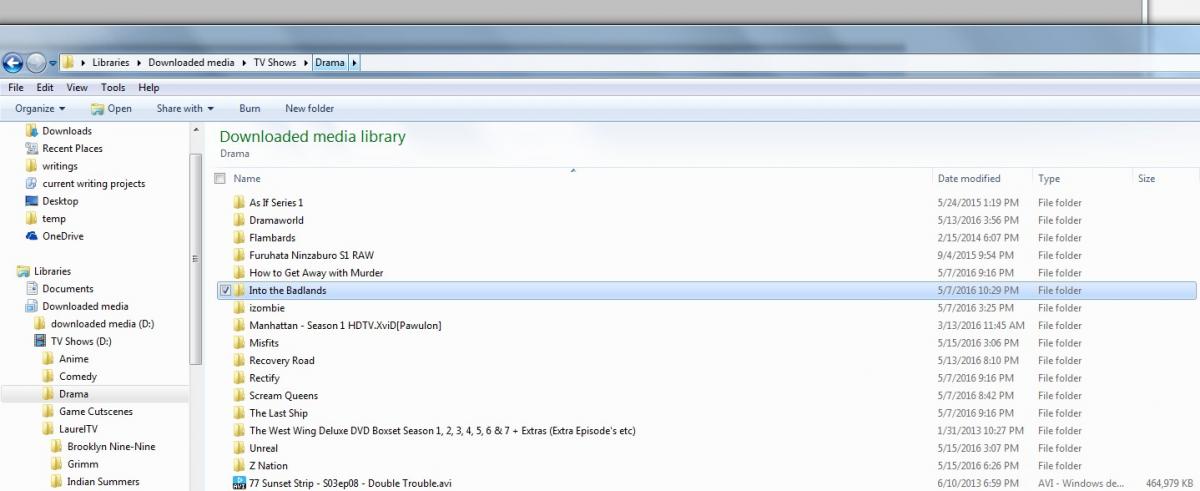Sort by the Size column header

pos(1146,178)
